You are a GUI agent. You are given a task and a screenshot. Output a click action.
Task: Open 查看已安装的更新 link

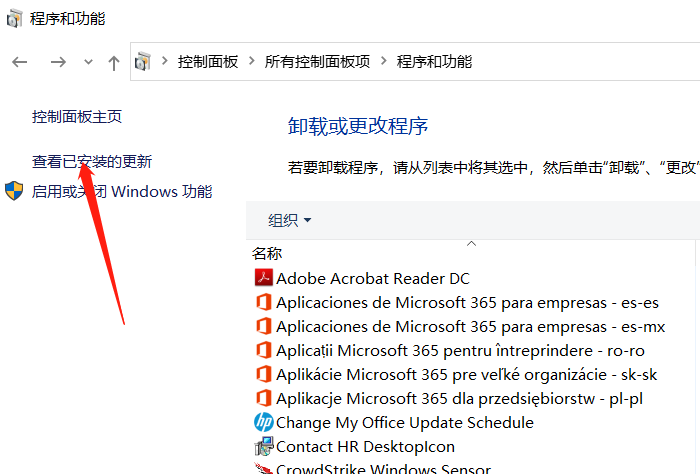pos(92,162)
